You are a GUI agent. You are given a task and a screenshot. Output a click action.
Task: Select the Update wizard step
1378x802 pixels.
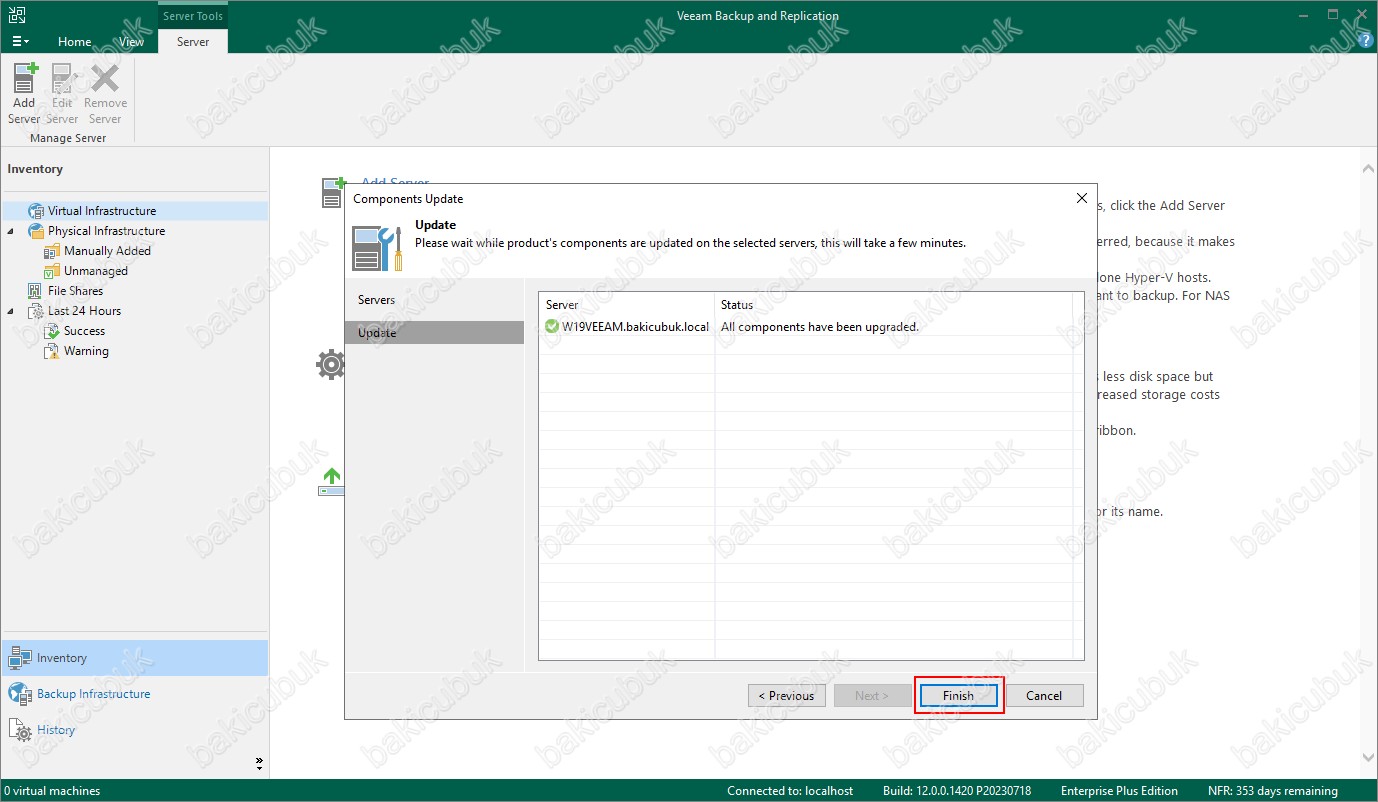pos(434,333)
